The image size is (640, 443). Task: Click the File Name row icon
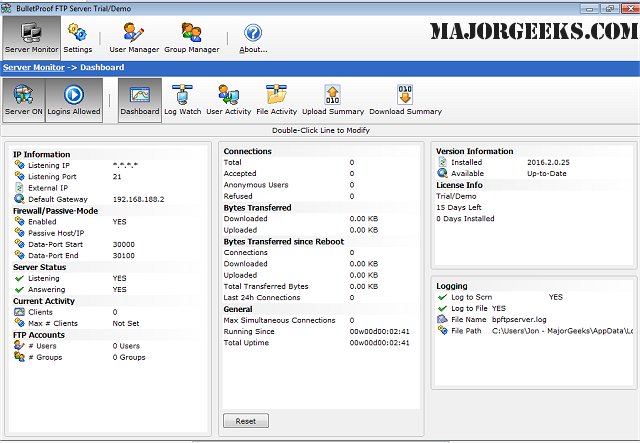click(x=442, y=319)
